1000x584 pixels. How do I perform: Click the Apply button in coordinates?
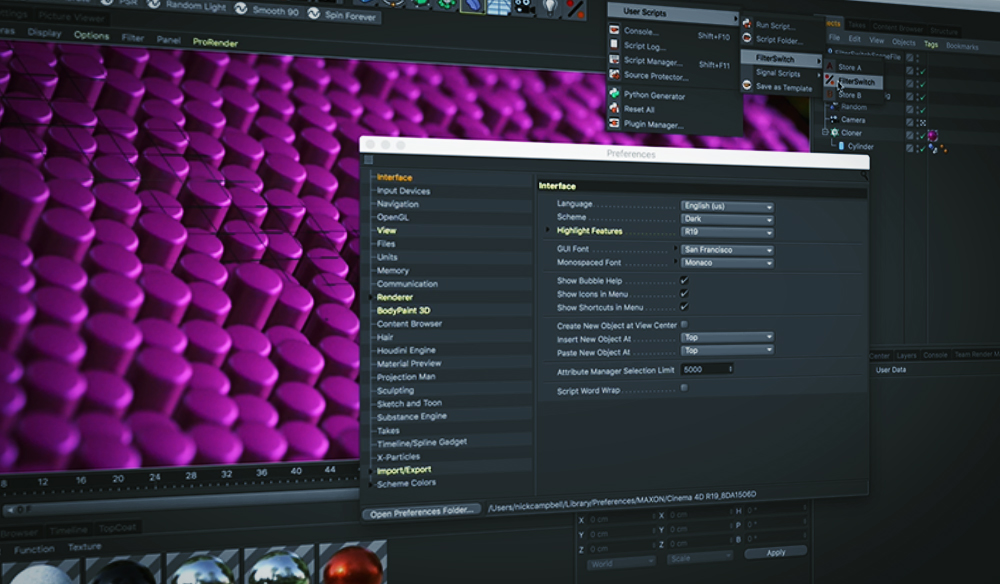coord(776,552)
